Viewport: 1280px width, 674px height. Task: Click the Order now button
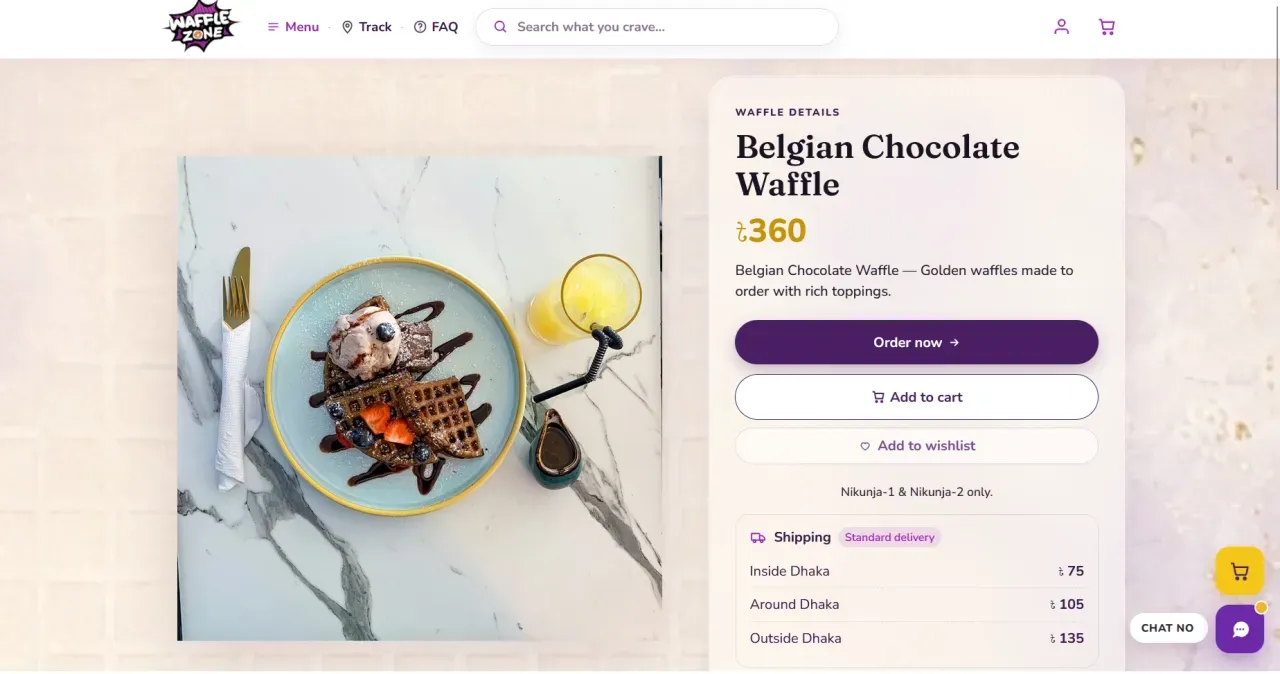point(916,342)
